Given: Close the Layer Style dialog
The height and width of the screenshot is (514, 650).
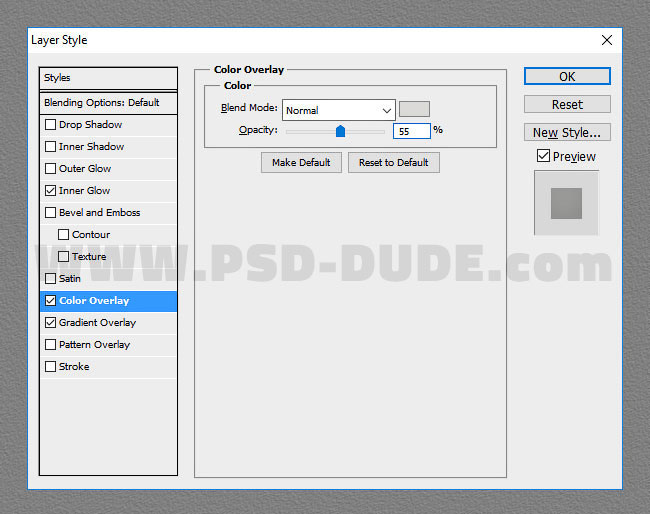Looking at the screenshot, I should pyautogui.click(x=606, y=40).
